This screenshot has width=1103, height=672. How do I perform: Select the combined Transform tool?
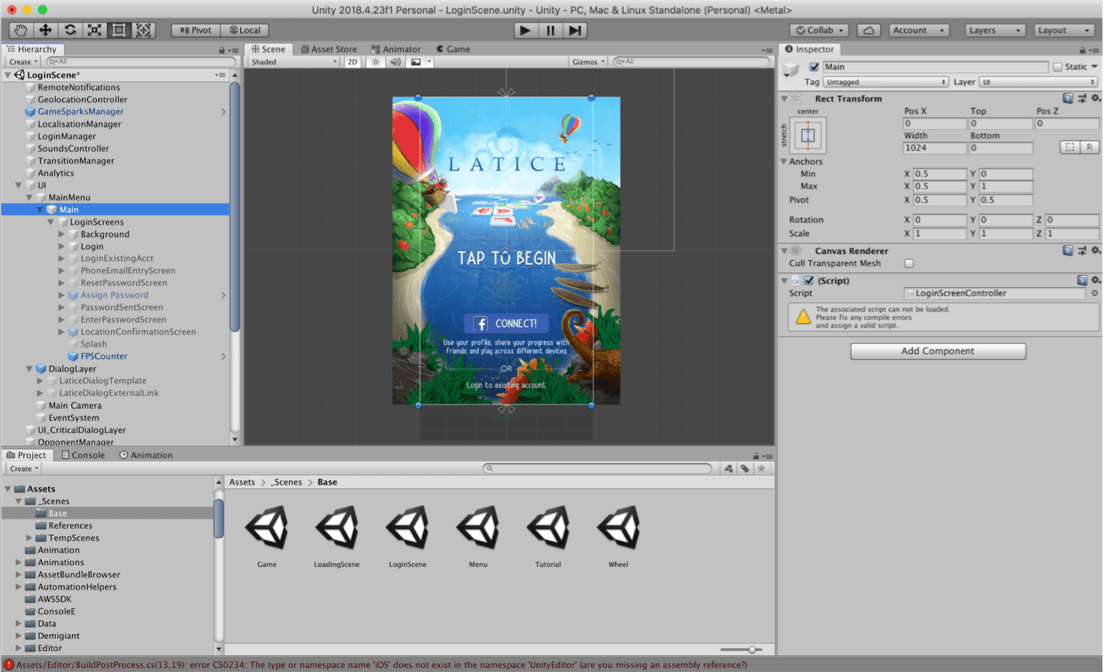[x=144, y=30]
